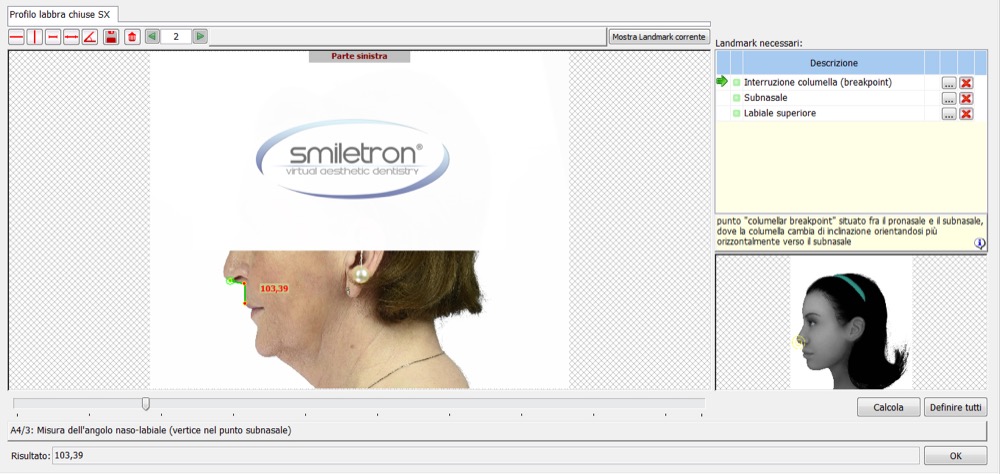Select the Labiale superiore landmark row
Viewport: 1000px width, 474px height.
(851, 113)
